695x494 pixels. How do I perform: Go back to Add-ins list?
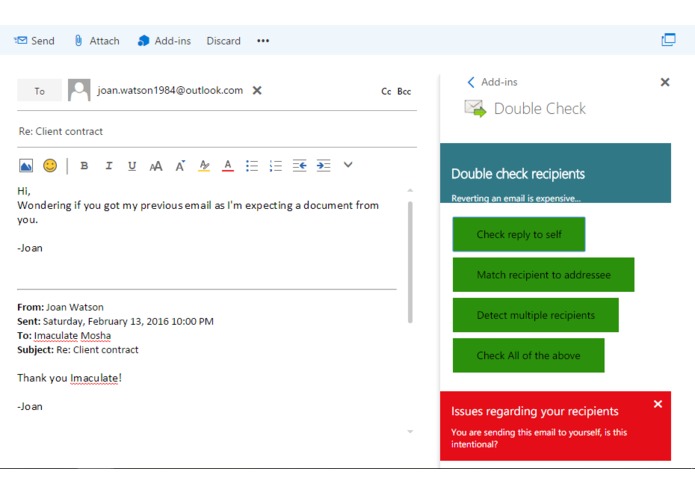pyautogui.click(x=492, y=82)
